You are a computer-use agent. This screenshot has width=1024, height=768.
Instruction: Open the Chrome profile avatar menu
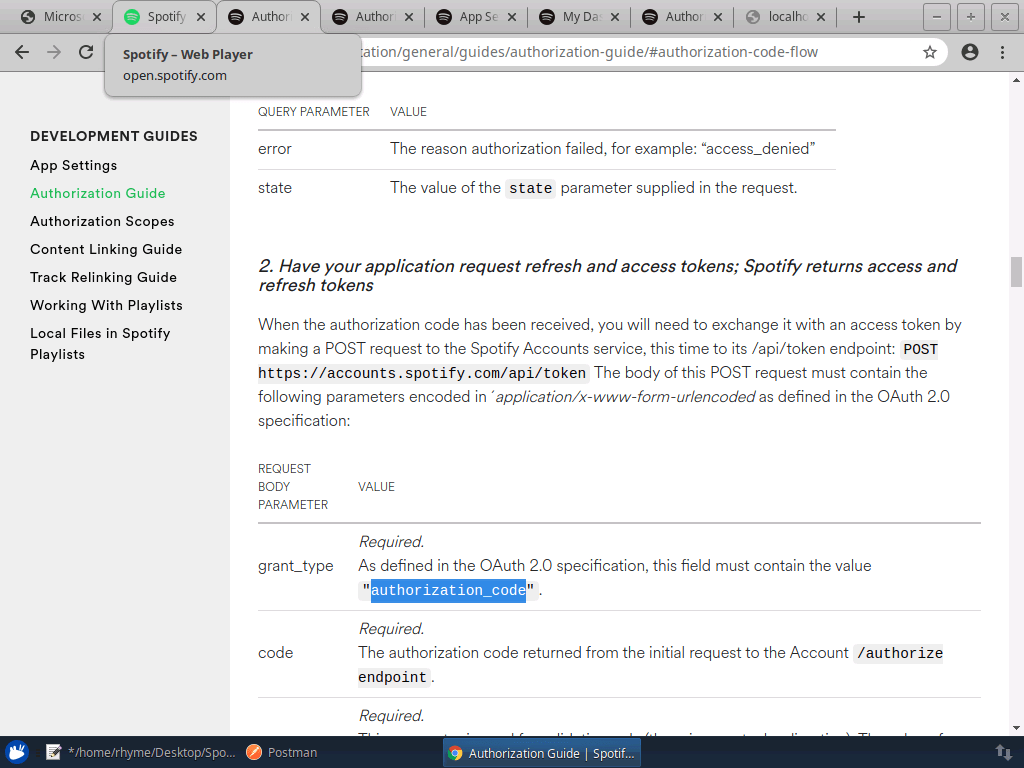(x=969, y=52)
